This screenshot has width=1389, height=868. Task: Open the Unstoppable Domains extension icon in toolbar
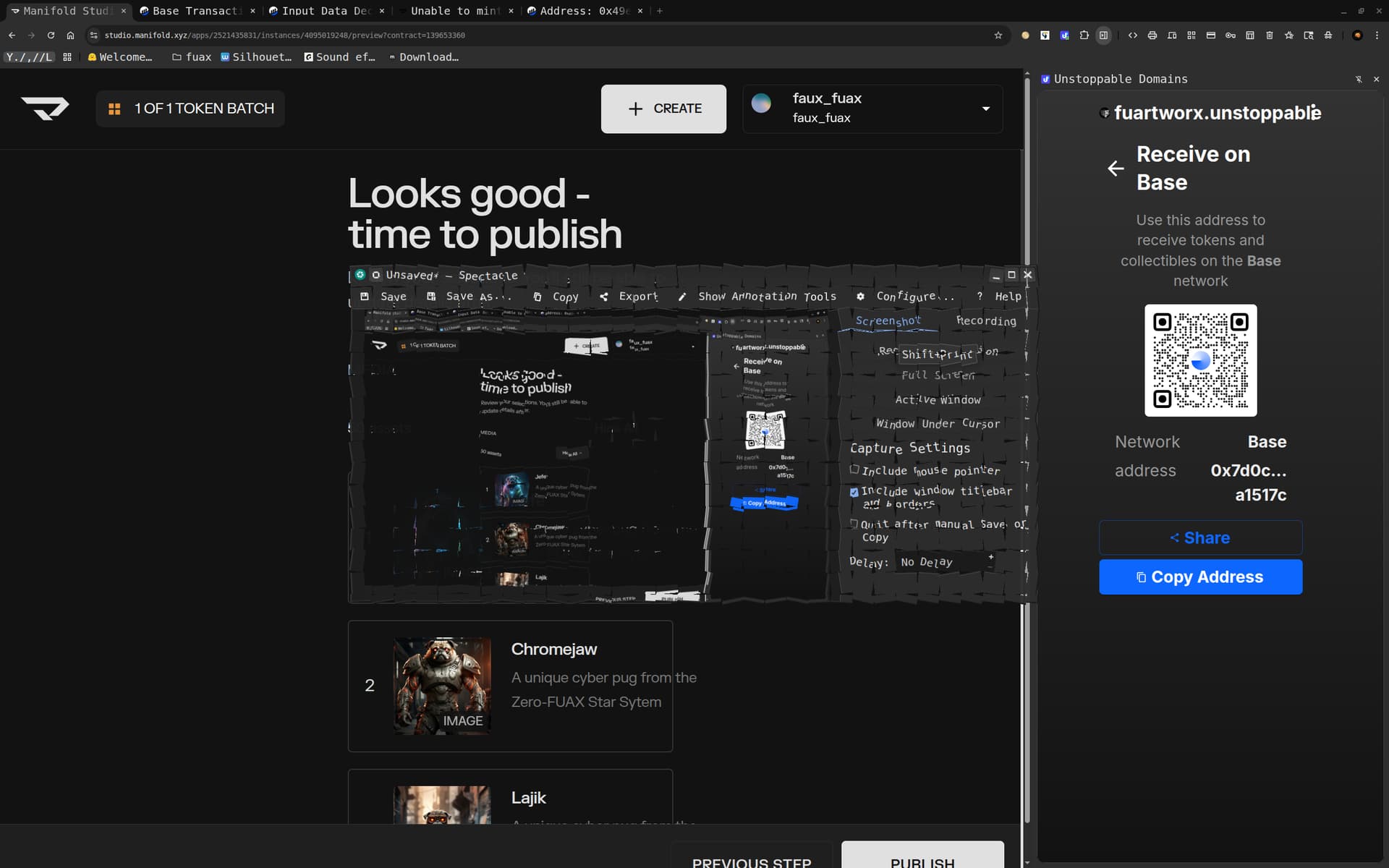(1064, 35)
